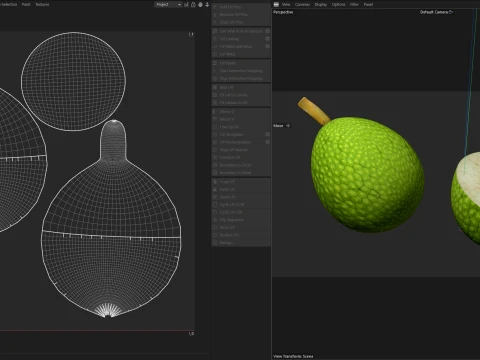
Task: Open the Cameras menu in 3D viewport
Action: click(x=302, y=5)
